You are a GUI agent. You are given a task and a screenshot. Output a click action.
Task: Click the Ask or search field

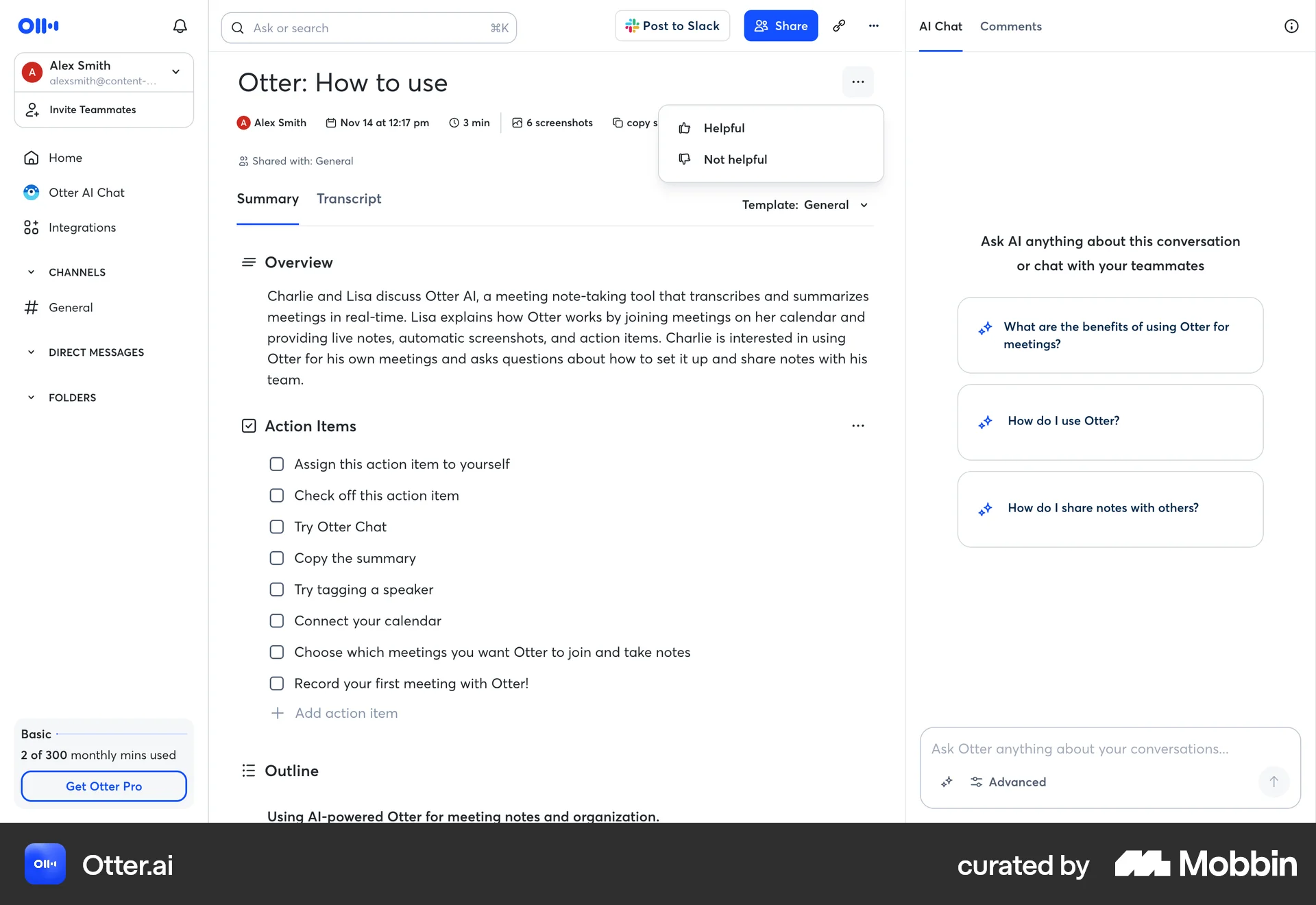369,28
